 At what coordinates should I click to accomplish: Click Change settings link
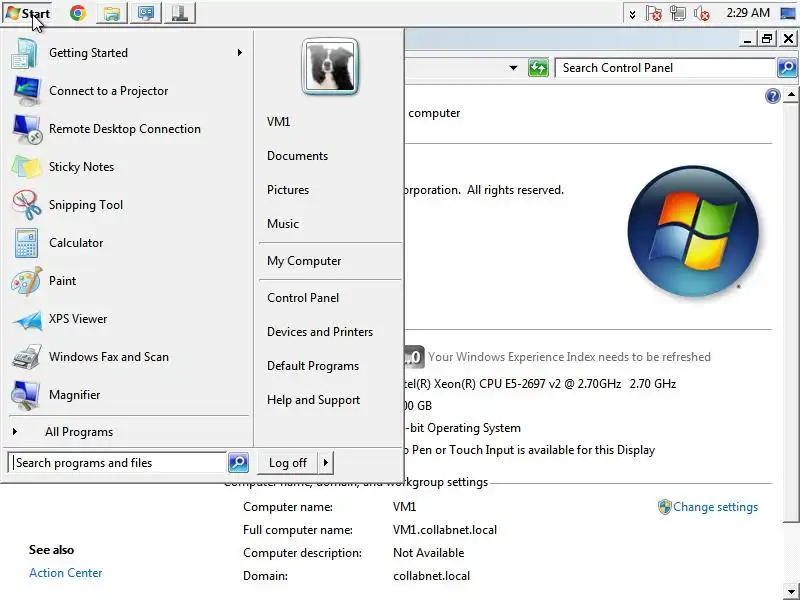pyautogui.click(x=715, y=507)
